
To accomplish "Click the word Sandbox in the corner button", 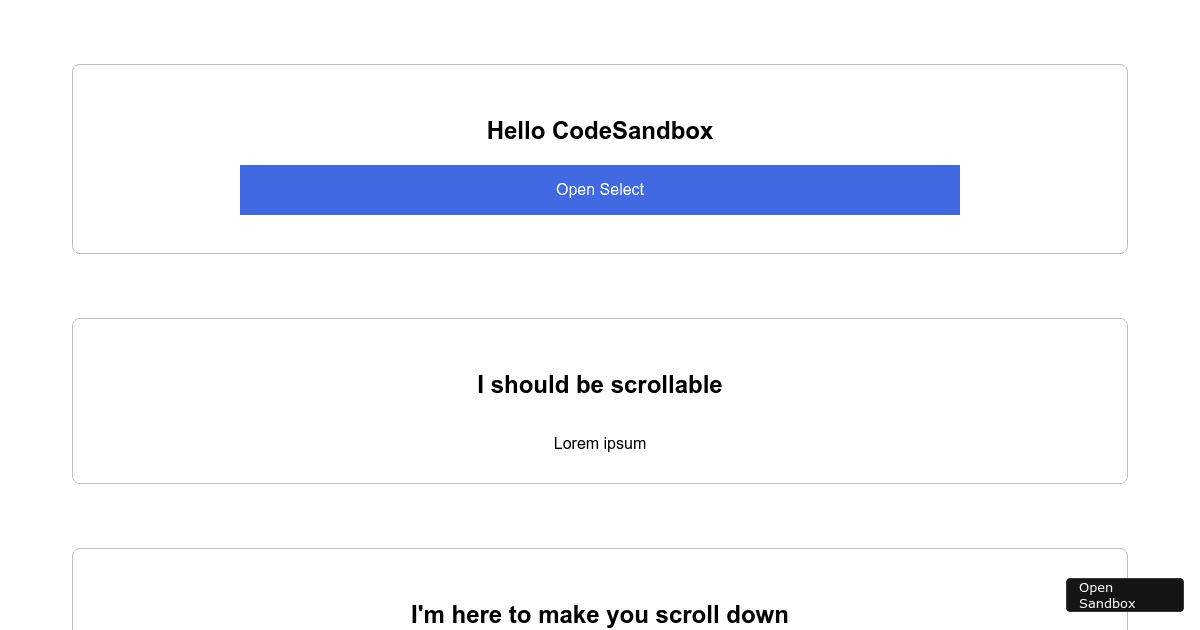I will click(1107, 604).
